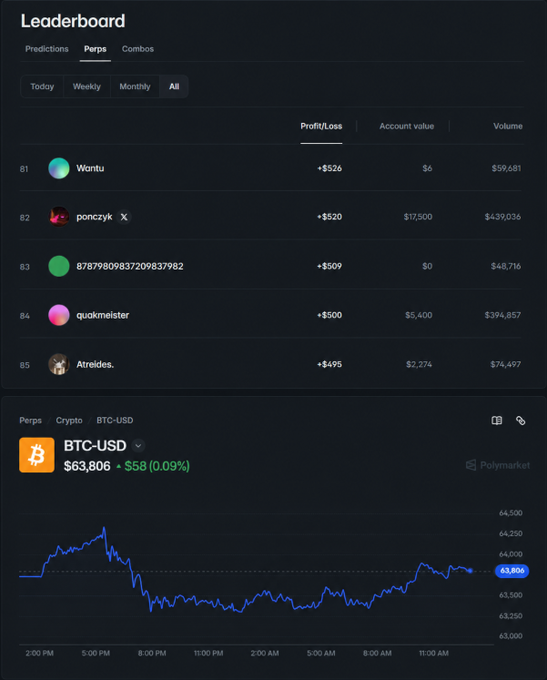Click the 11:00 PM time label

pyautogui.click(x=208, y=653)
